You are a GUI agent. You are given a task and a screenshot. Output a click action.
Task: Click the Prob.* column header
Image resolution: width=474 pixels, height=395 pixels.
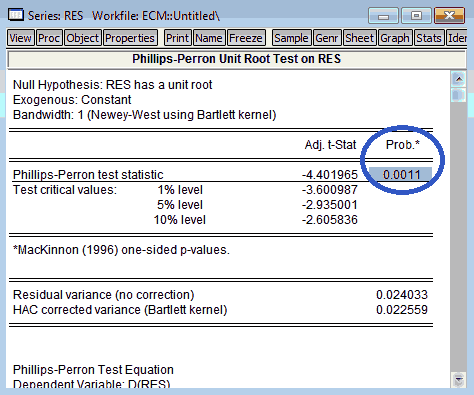(403, 144)
